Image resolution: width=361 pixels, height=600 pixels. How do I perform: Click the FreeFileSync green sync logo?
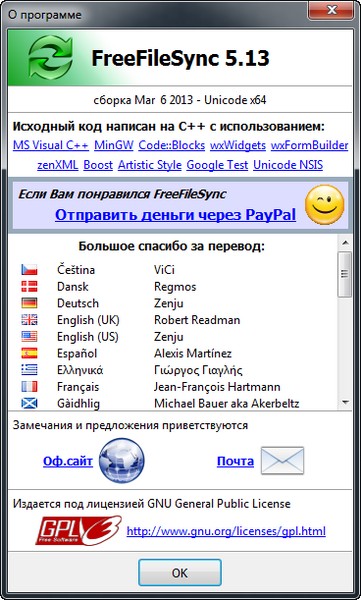(50, 57)
